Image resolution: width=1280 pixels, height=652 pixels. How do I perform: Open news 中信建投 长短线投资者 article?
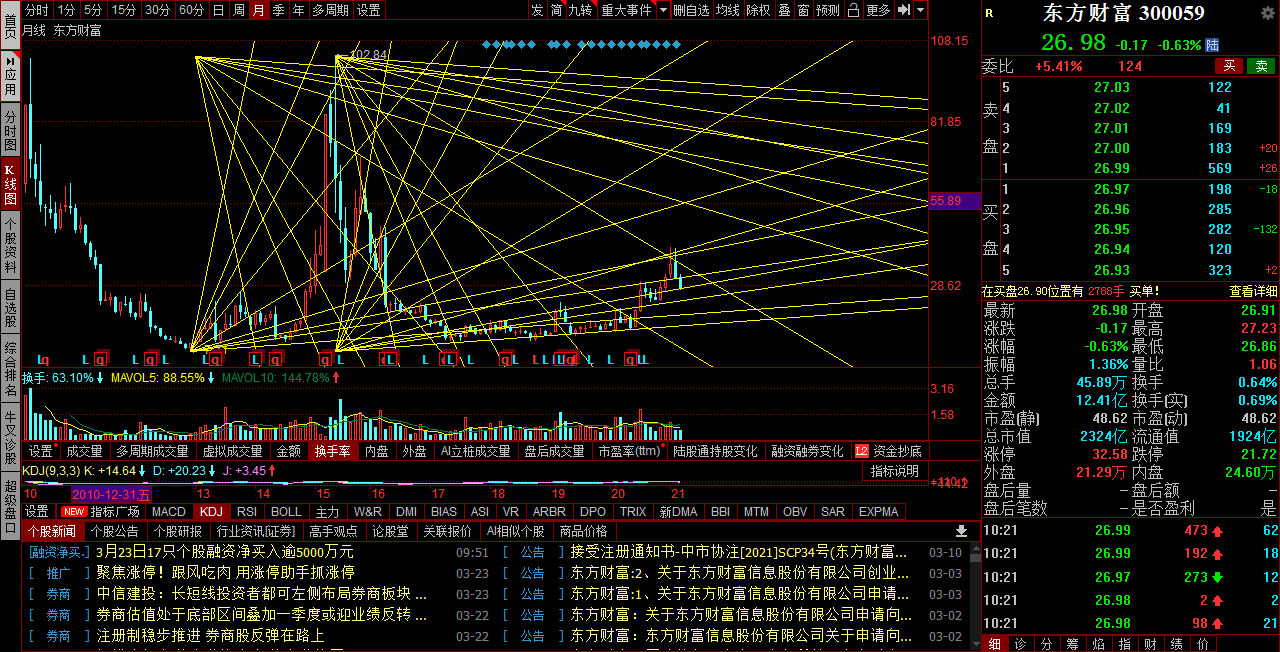(x=260, y=593)
